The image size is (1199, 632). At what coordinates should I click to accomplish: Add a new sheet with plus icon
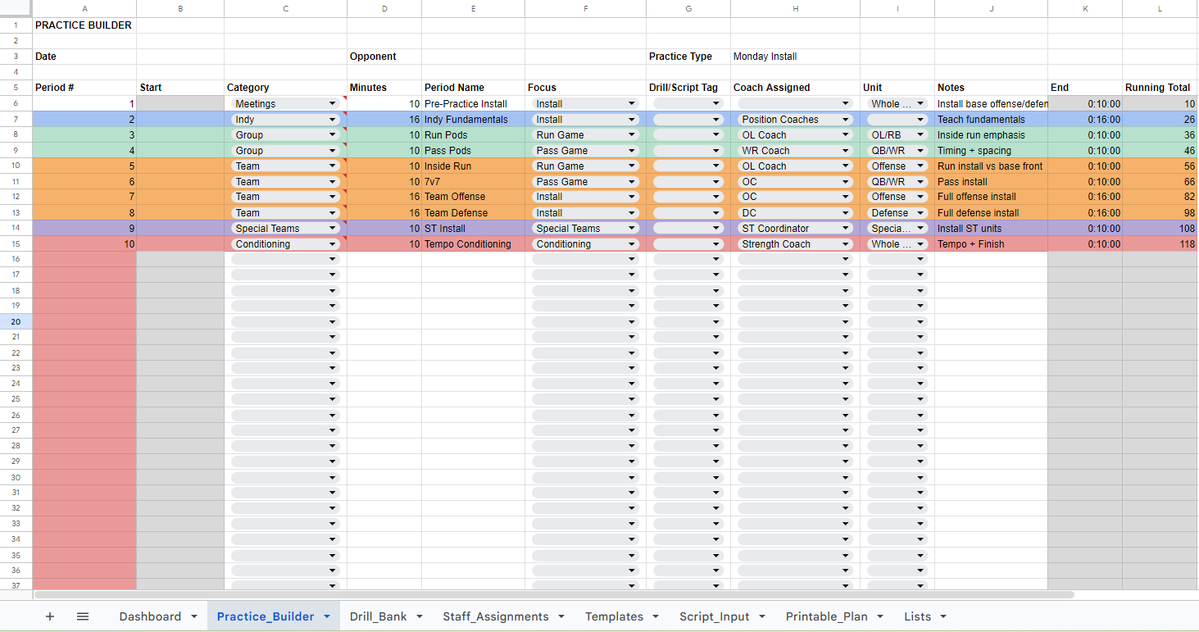50,617
